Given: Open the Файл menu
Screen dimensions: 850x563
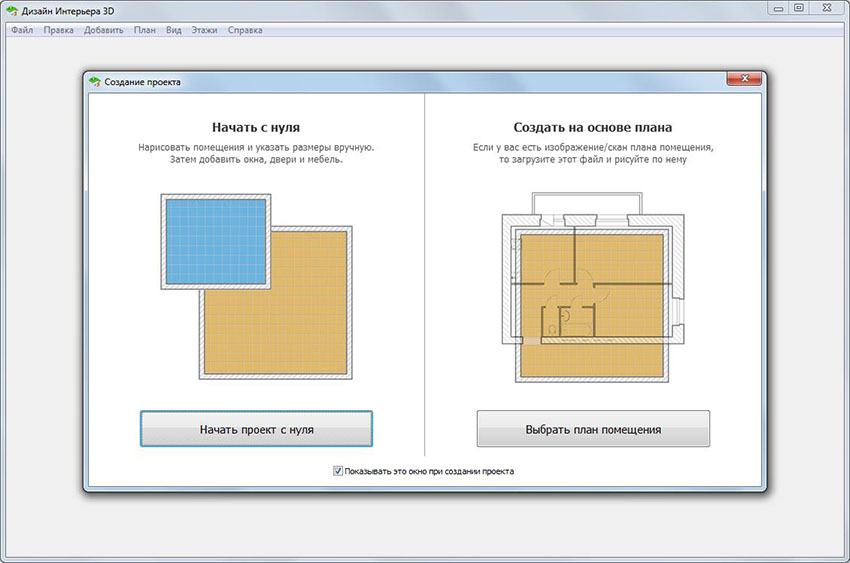Looking at the screenshot, I should click(x=22, y=30).
